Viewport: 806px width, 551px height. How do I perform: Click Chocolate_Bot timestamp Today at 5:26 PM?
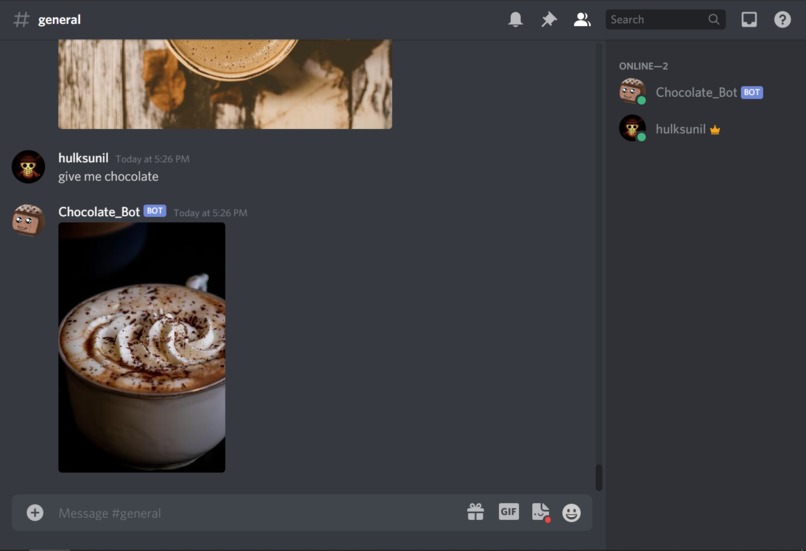(x=210, y=213)
